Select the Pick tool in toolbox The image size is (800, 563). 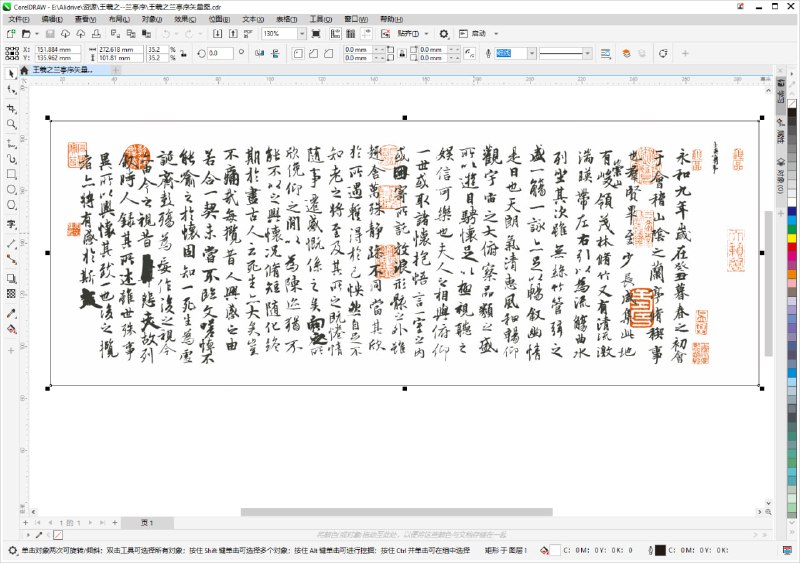[11, 73]
